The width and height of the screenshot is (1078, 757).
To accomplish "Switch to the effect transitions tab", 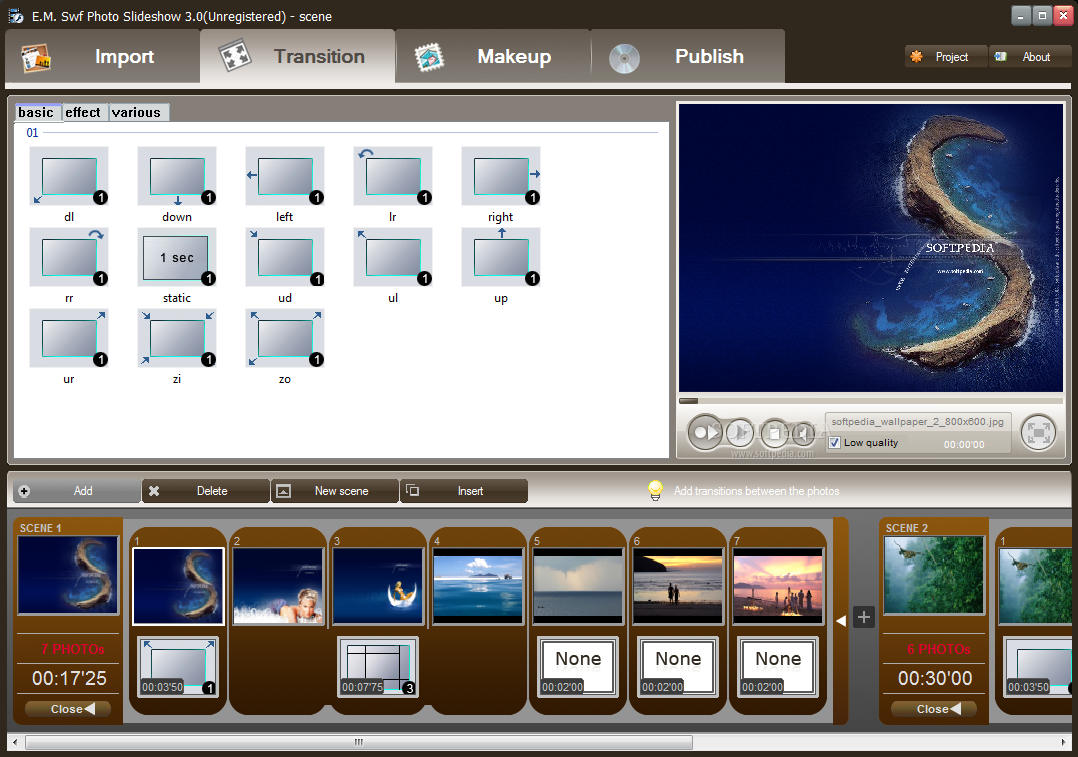I will tap(84, 112).
